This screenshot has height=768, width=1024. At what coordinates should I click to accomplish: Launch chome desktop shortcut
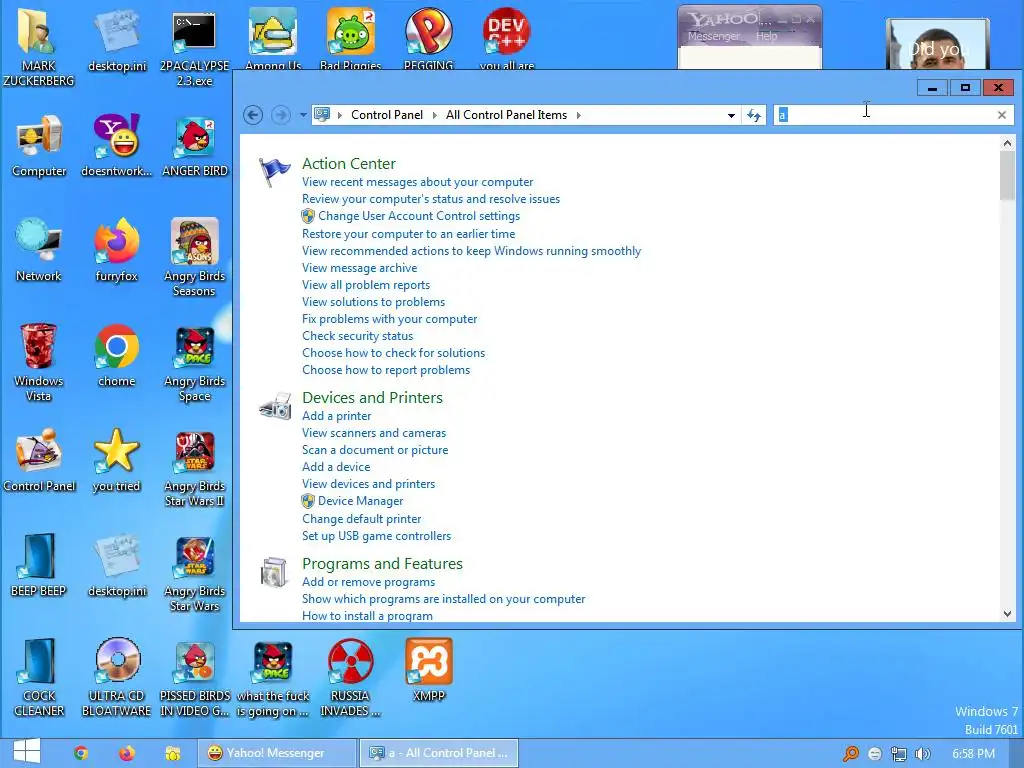coord(116,355)
